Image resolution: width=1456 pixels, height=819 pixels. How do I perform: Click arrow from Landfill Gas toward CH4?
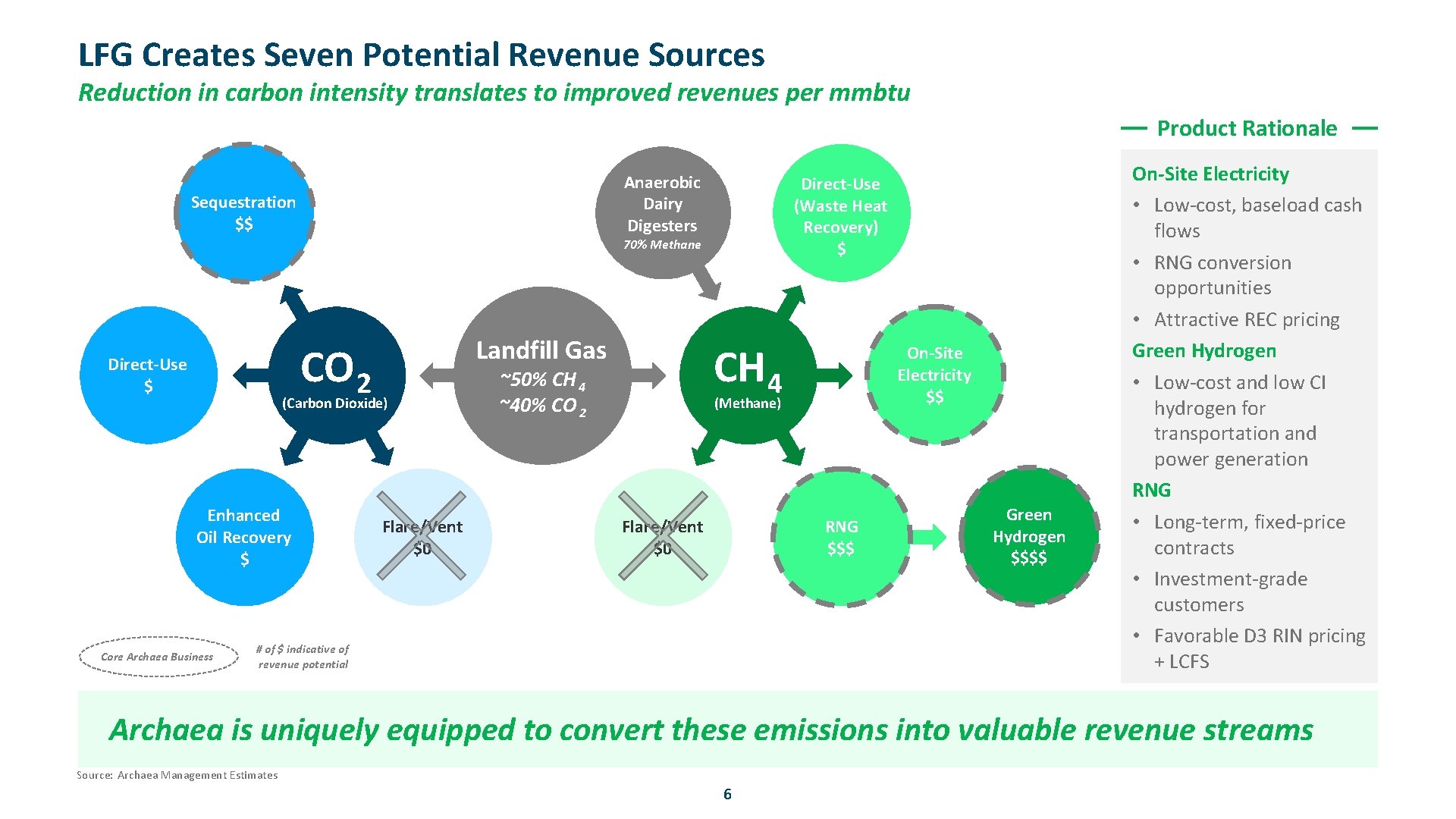click(647, 375)
